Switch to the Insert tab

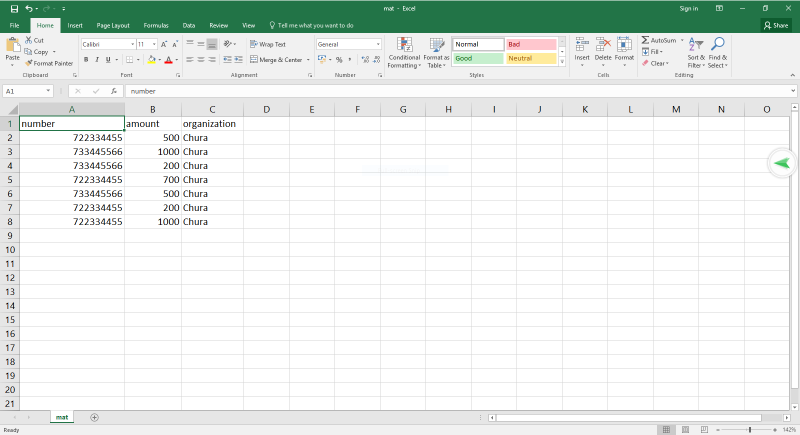click(75, 25)
